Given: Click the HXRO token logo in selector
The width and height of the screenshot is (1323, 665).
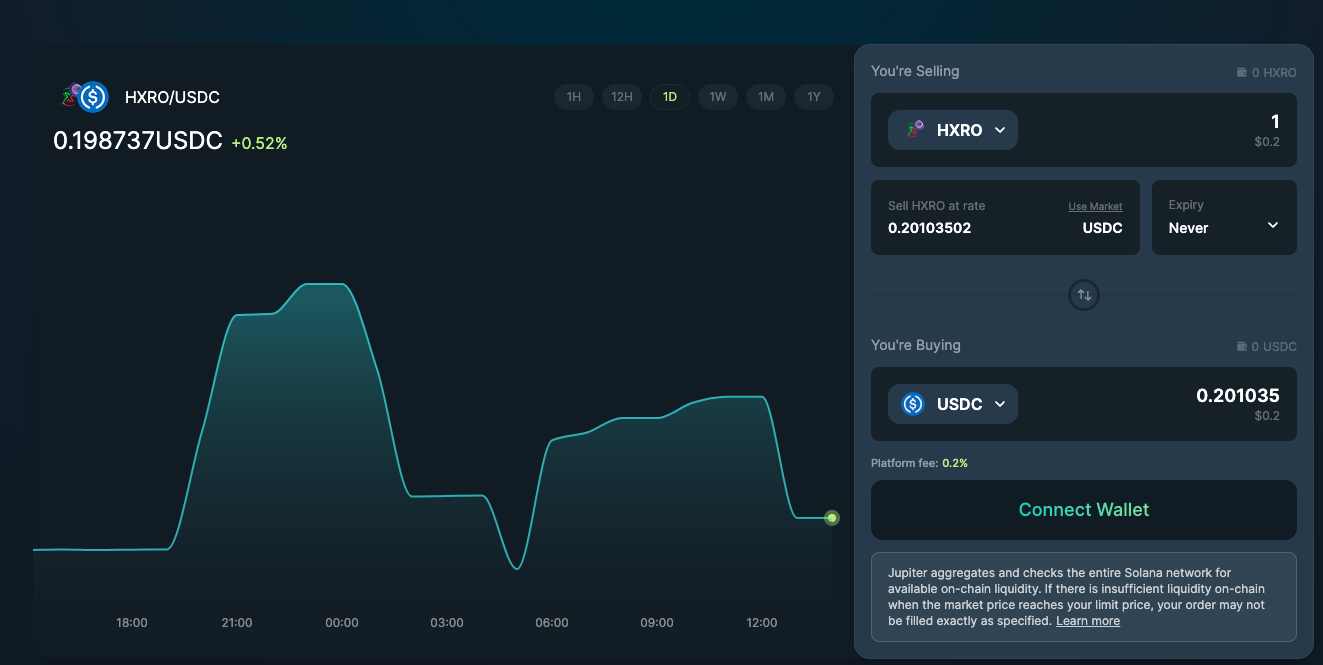Looking at the screenshot, I should point(914,130).
